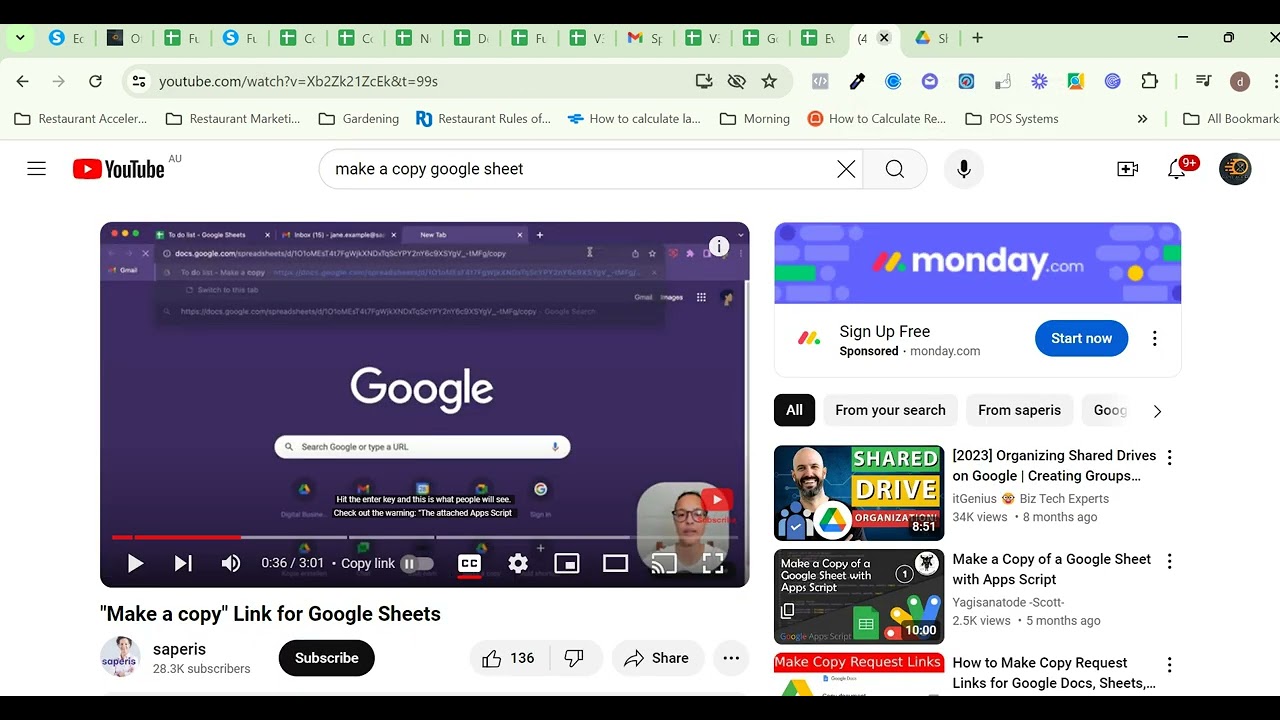Switch to the Google Drive tab
This screenshot has height=720, width=1280.
pyautogui.click(x=933, y=38)
